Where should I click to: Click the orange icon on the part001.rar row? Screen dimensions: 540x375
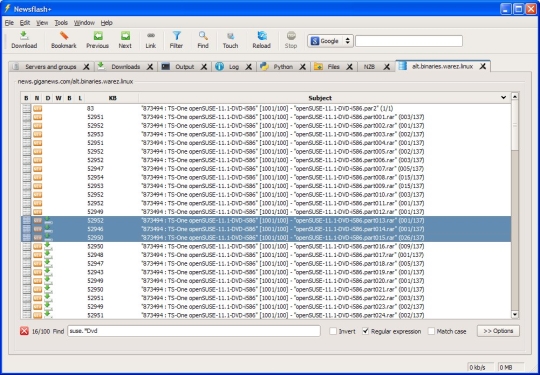(x=38, y=117)
